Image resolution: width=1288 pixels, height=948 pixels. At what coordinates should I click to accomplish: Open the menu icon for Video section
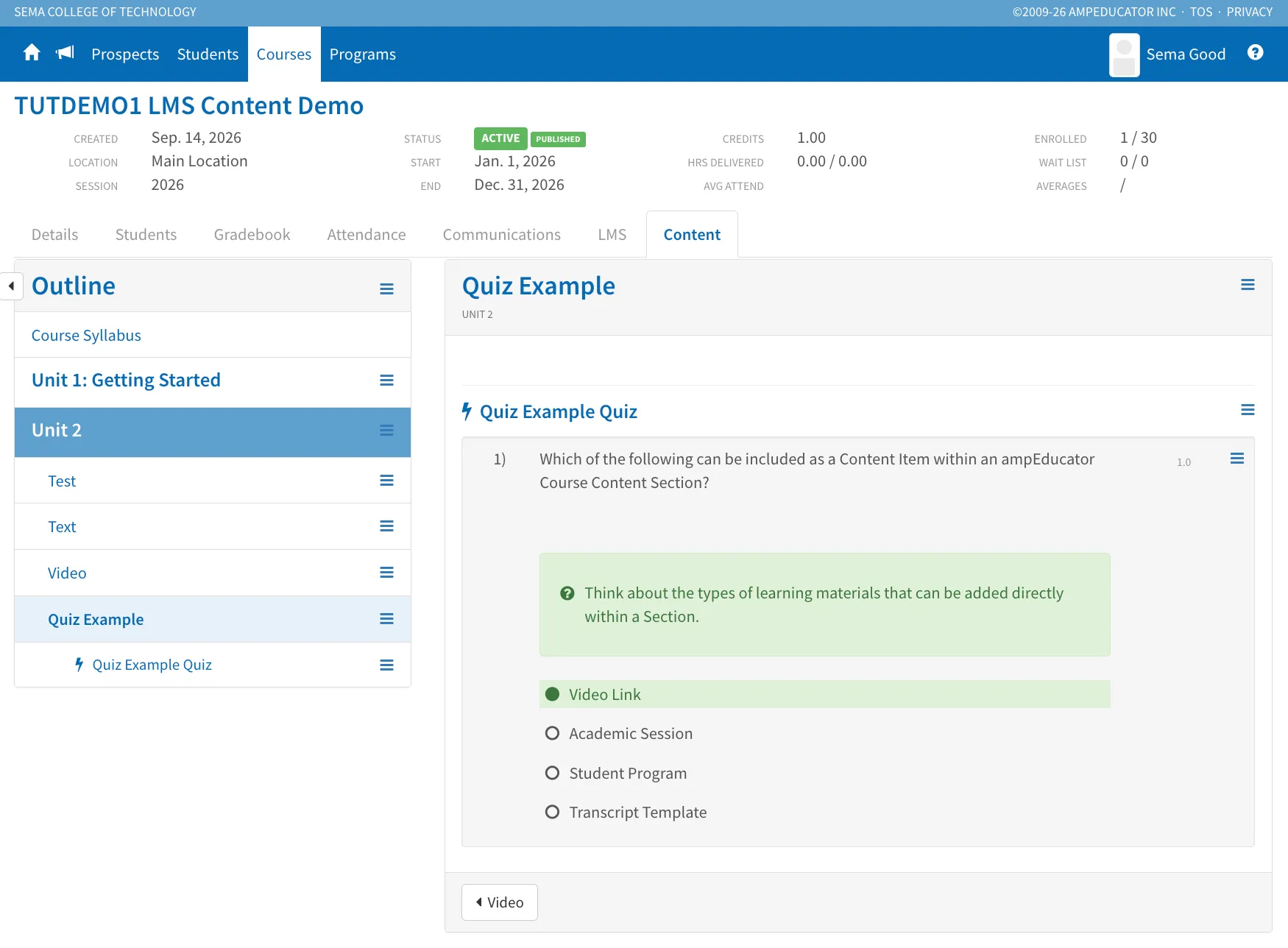point(386,573)
